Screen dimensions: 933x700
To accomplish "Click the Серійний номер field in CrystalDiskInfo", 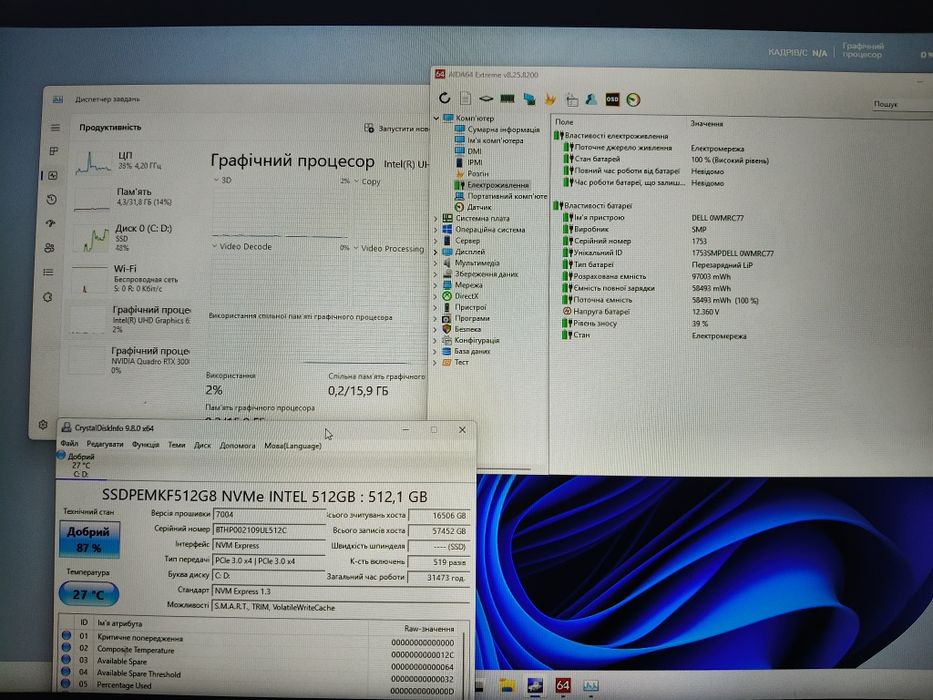I will 269,530.
